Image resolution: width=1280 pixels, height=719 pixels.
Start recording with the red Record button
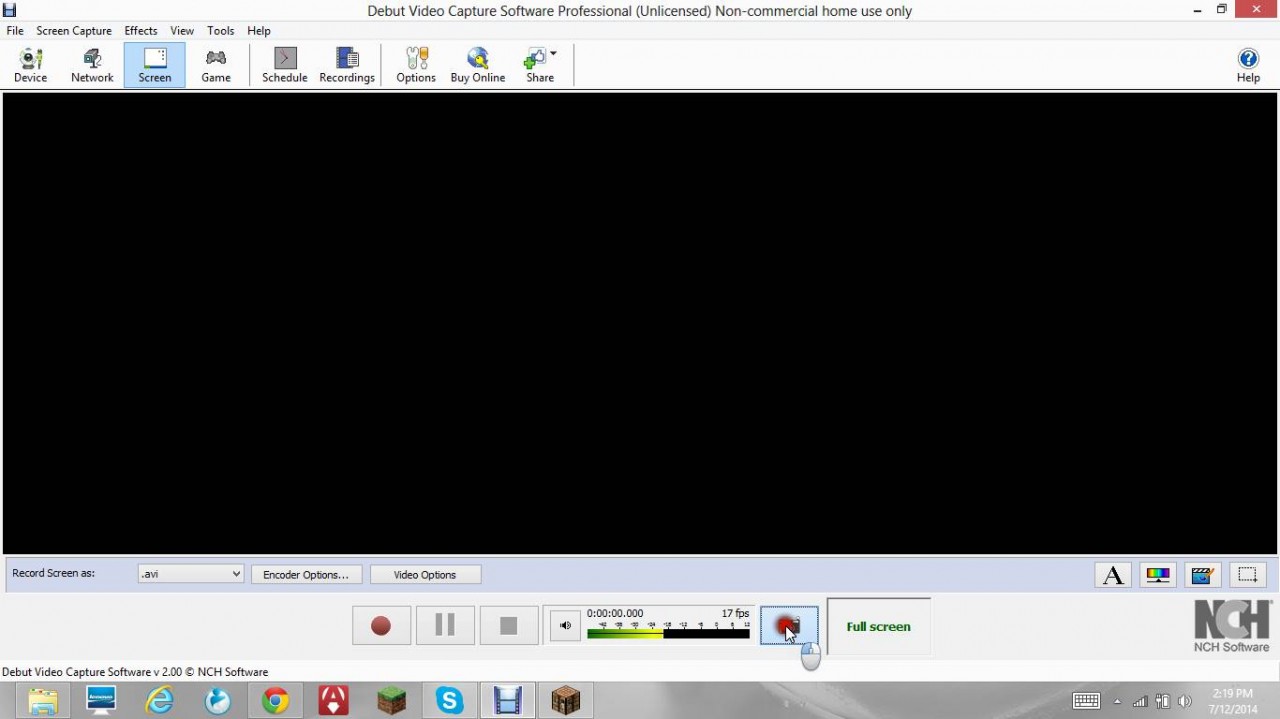click(381, 626)
